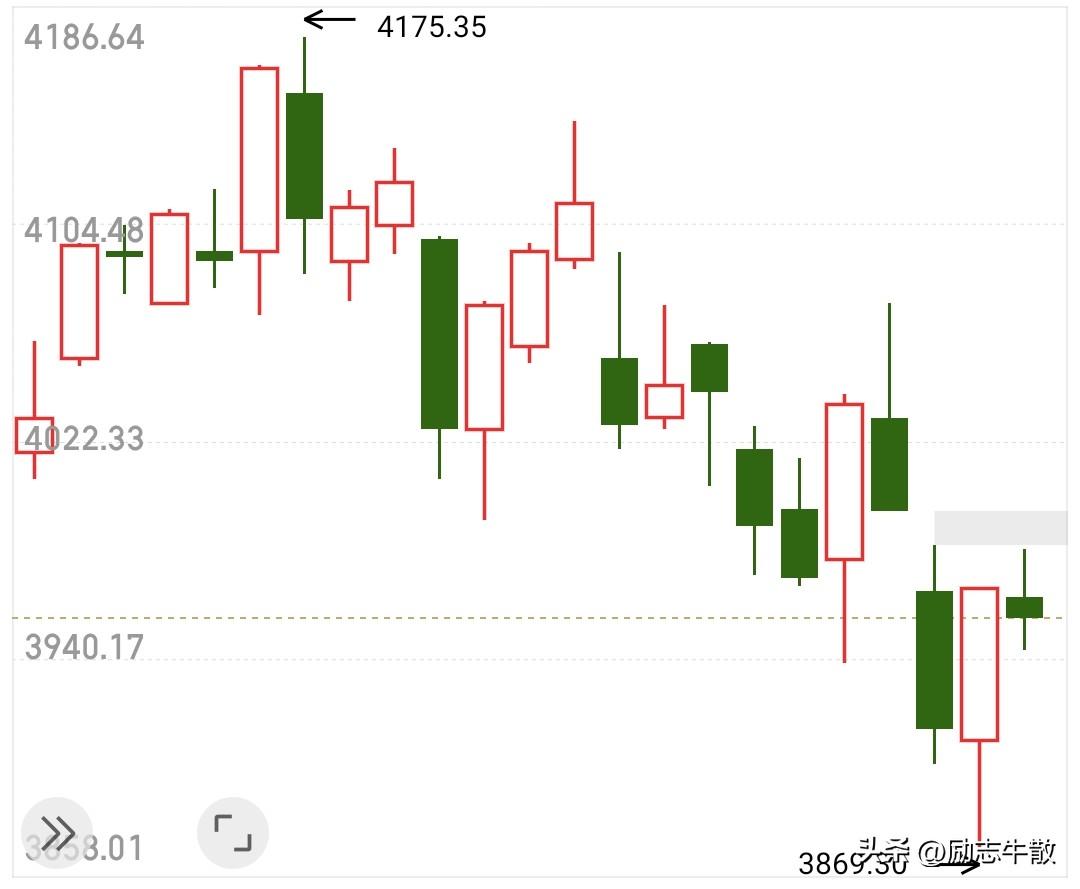This screenshot has width=1080, height=889.
Task: Click the dashed current-price horizontal line
Action: pyautogui.click(x=540, y=618)
